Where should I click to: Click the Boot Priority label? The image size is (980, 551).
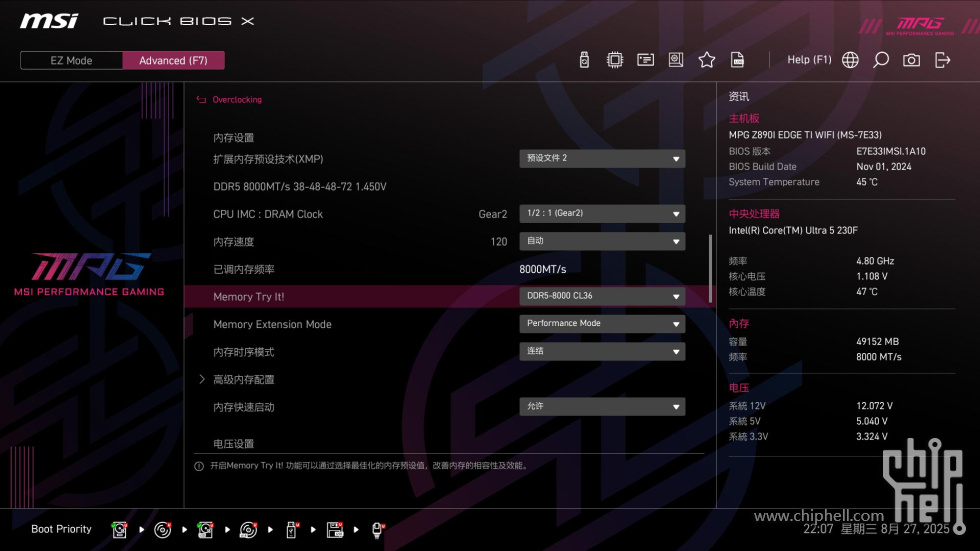pos(61,529)
